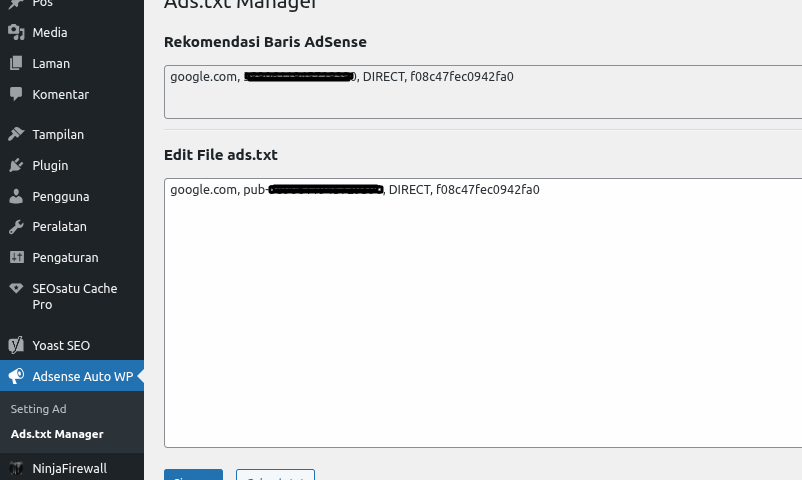The image size is (802, 480).
Task: Click inside the Edit File ads.txt textarea
Action: point(482,320)
